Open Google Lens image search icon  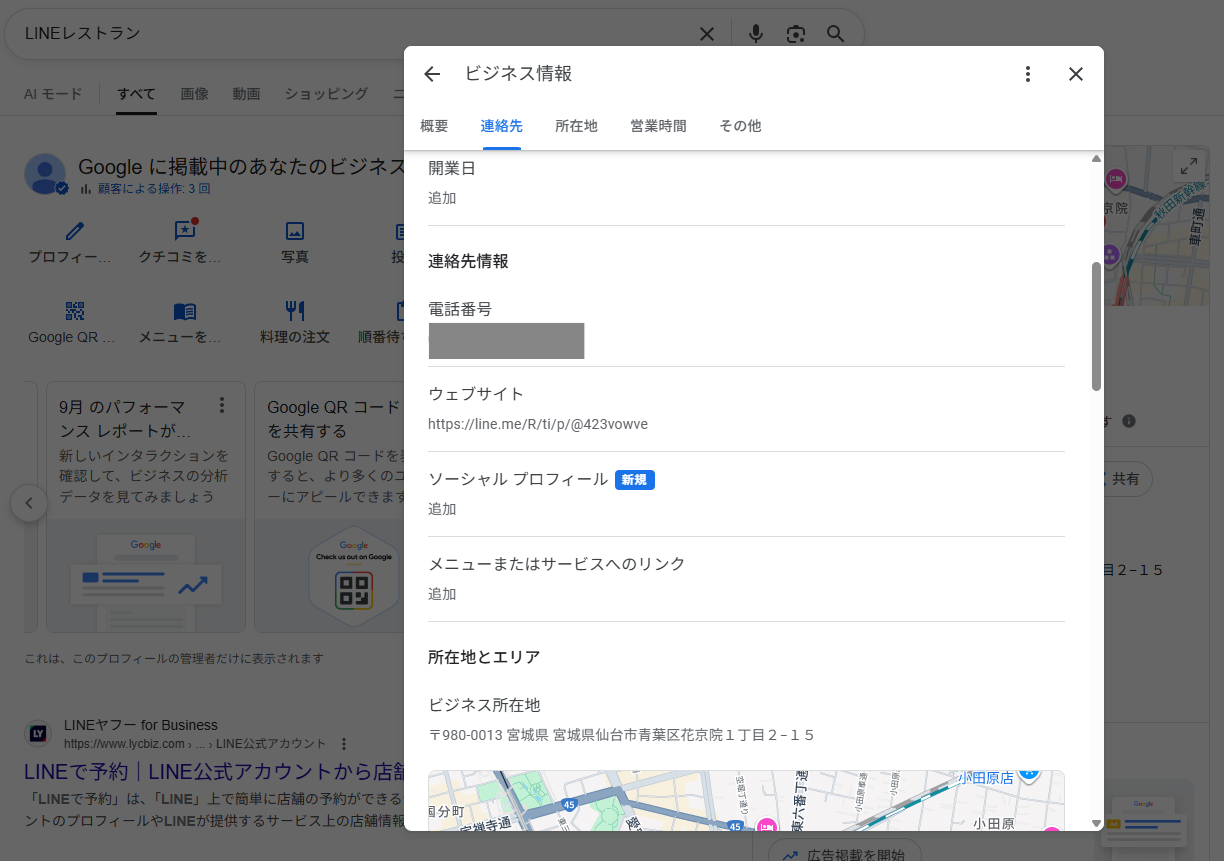(796, 34)
